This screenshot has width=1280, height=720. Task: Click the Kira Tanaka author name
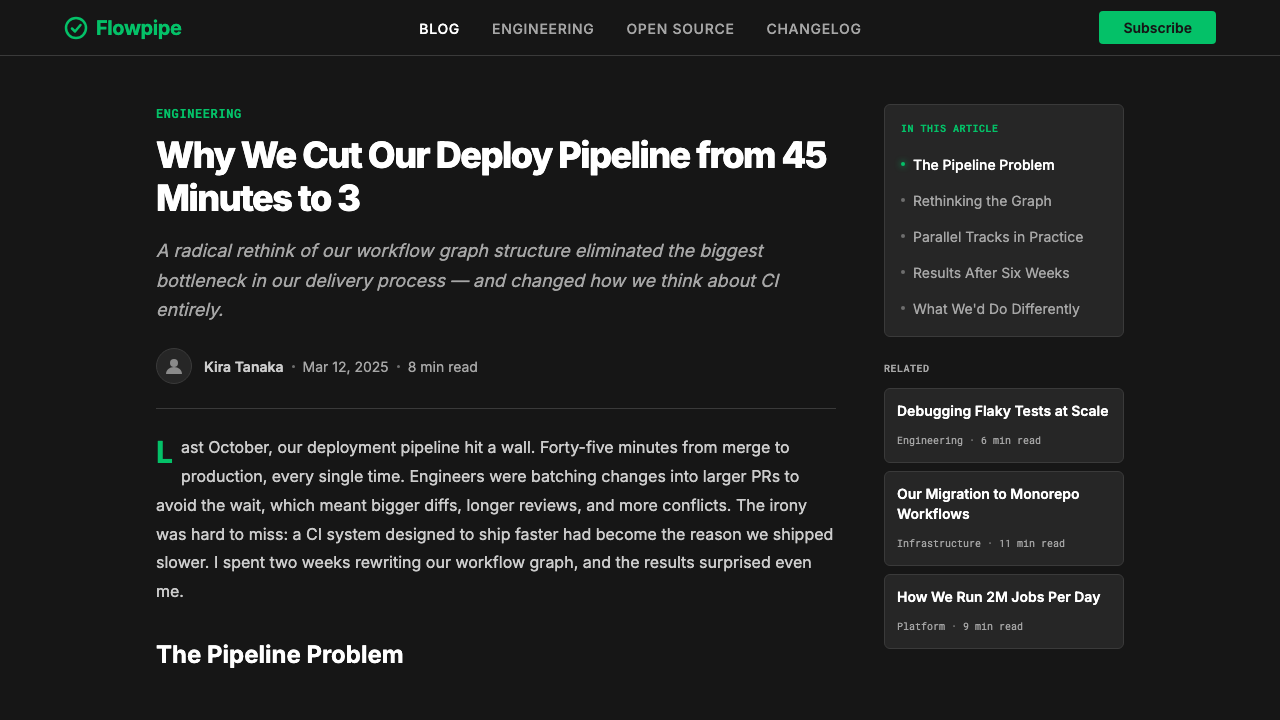243,367
